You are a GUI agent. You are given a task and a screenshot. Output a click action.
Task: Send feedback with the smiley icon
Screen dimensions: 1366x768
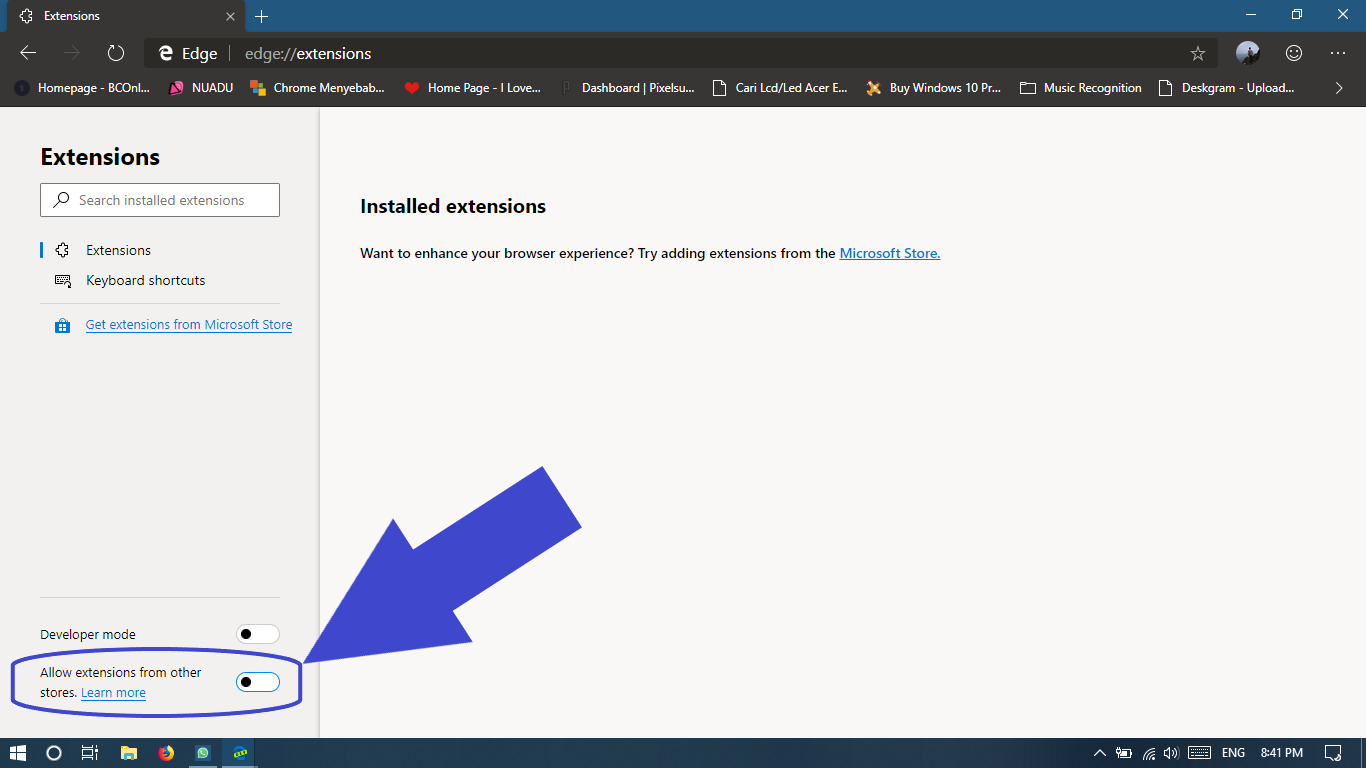click(x=1294, y=53)
